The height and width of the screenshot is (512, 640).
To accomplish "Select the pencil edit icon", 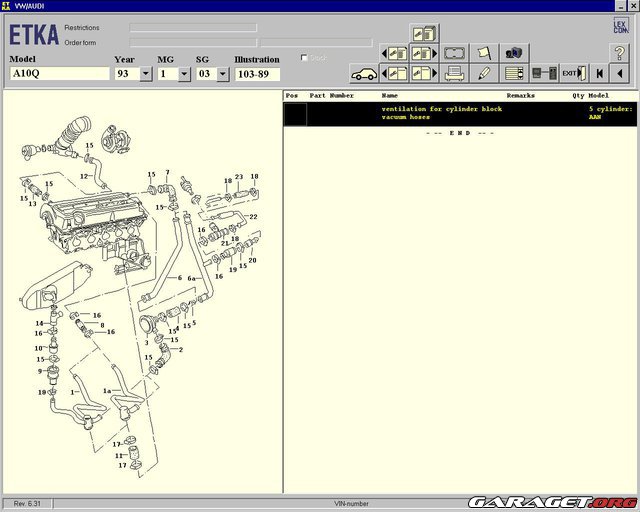I will tap(485, 73).
